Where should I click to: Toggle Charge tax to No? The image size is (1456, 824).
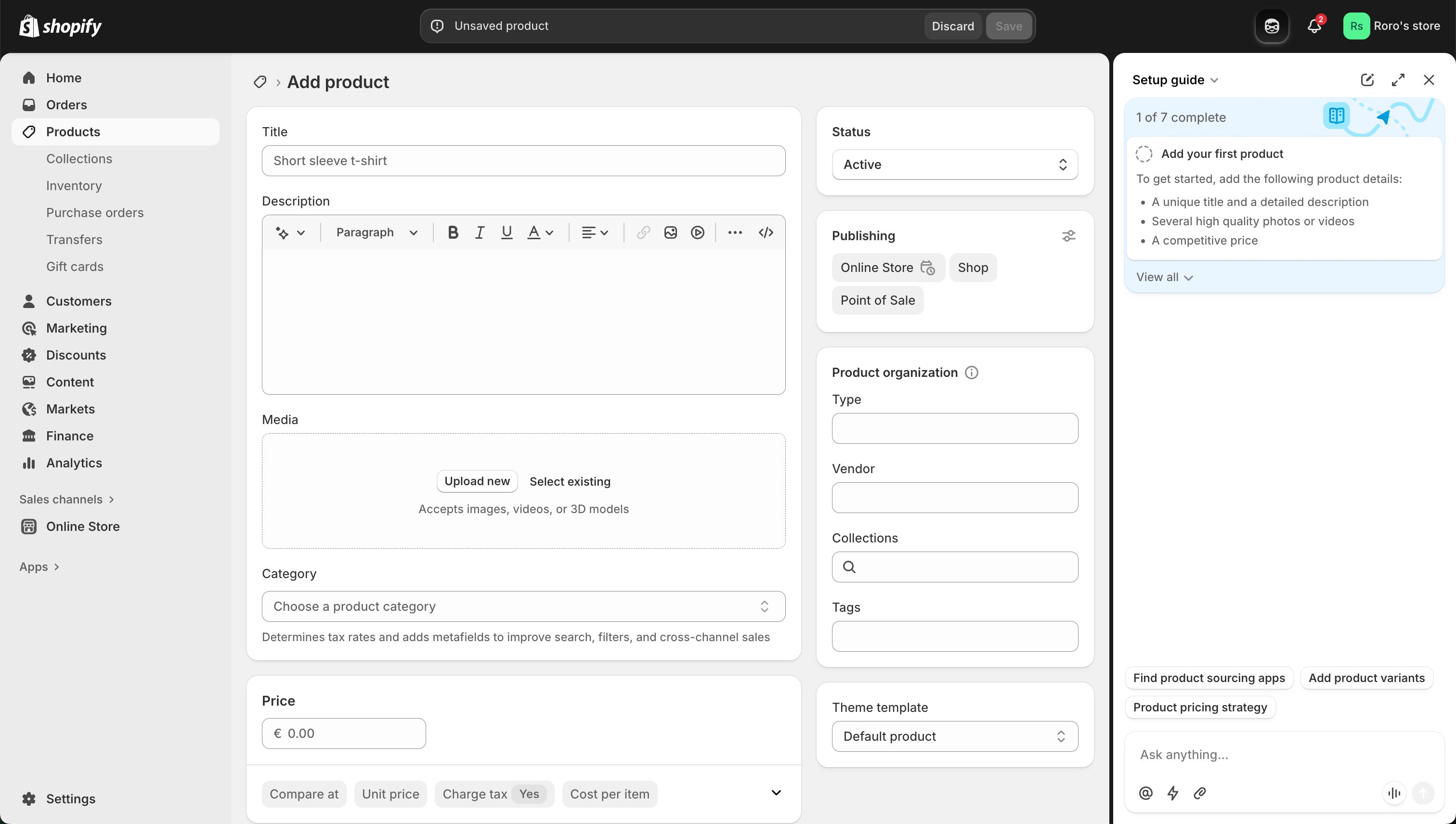click(x=529, y=794)
